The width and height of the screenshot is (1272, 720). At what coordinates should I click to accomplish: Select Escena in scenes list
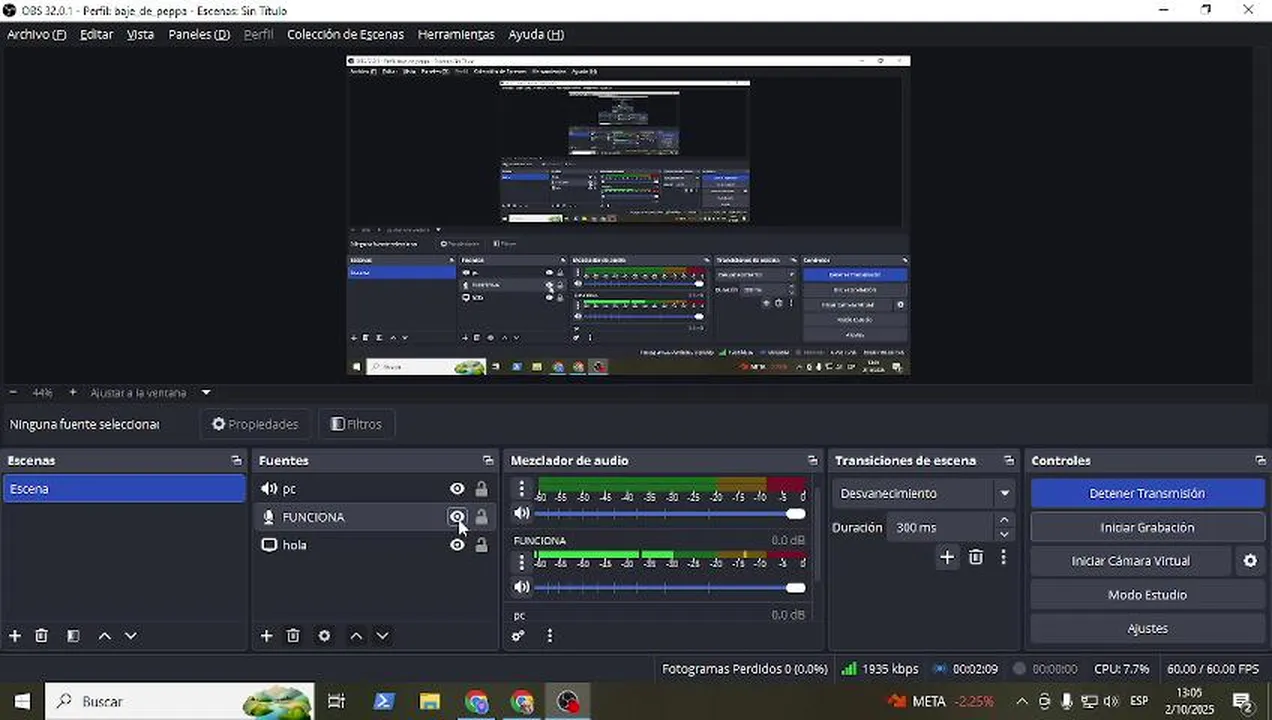(x=124, y=489)
